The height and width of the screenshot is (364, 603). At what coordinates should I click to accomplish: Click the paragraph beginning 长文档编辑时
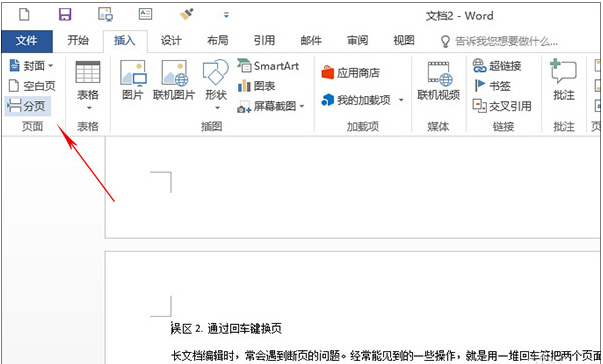point(386,356)
